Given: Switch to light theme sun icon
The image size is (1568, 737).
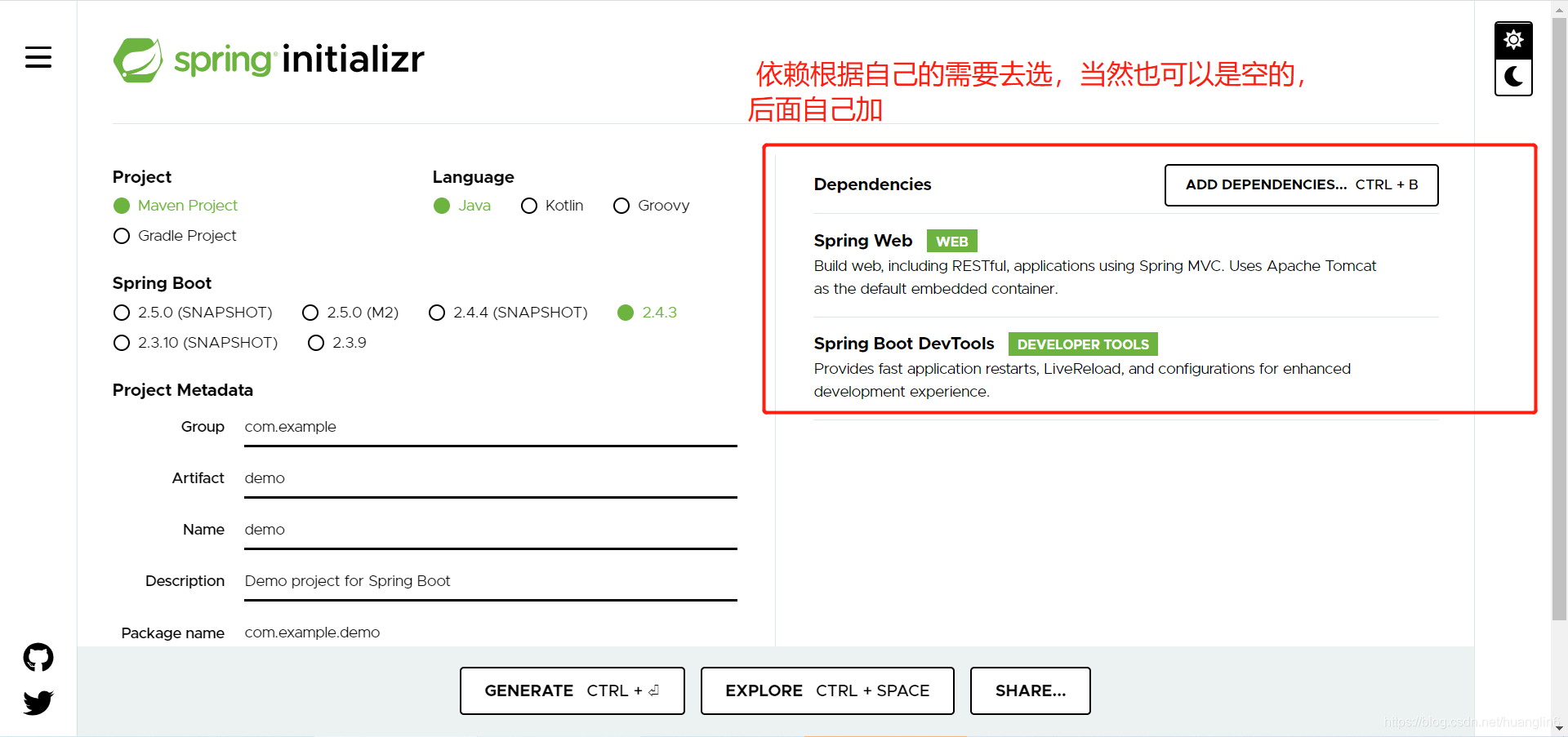Looking at the screenshot, I should coord(1513,40).
